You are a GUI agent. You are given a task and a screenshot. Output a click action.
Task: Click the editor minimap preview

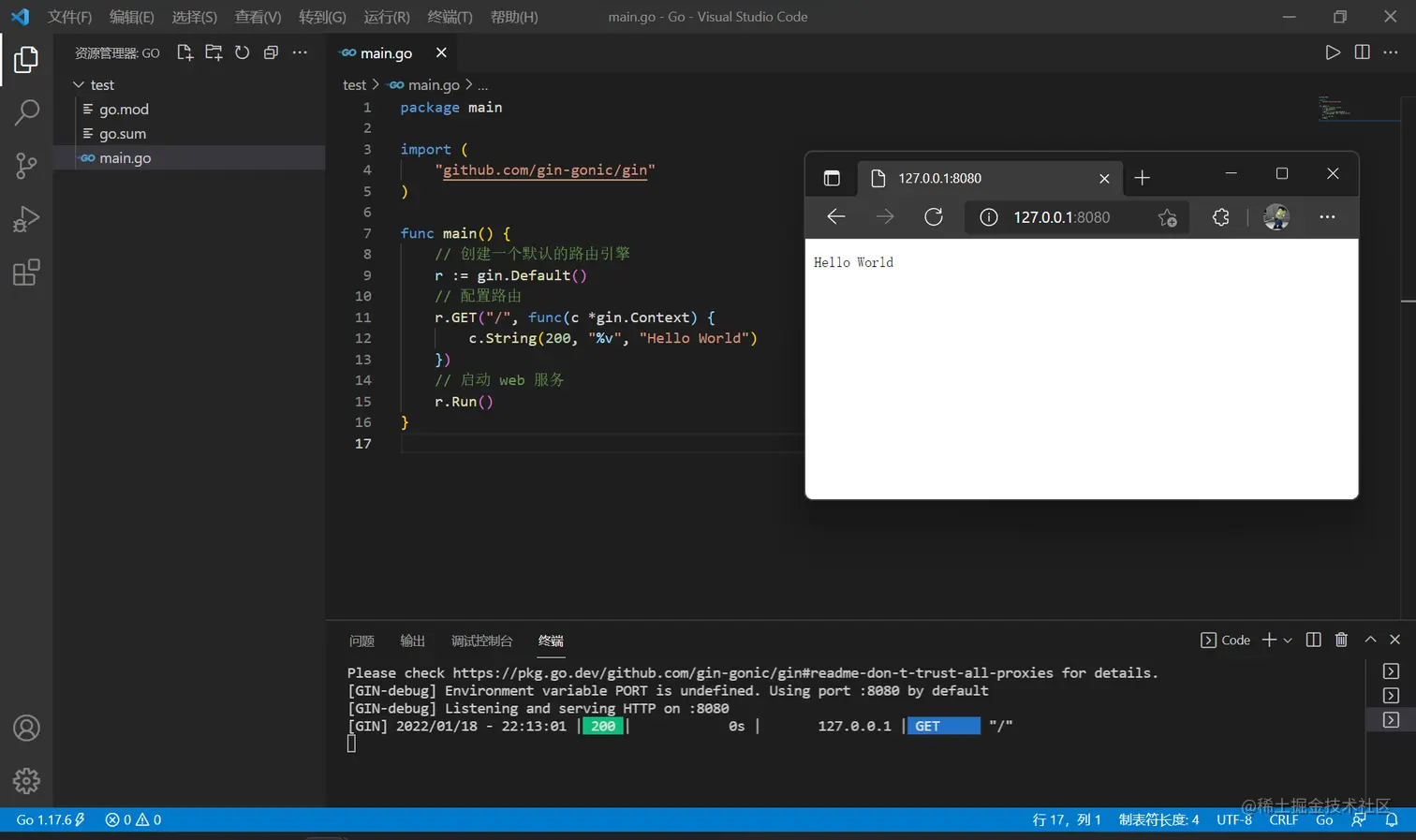click(x=1360, y=109)
